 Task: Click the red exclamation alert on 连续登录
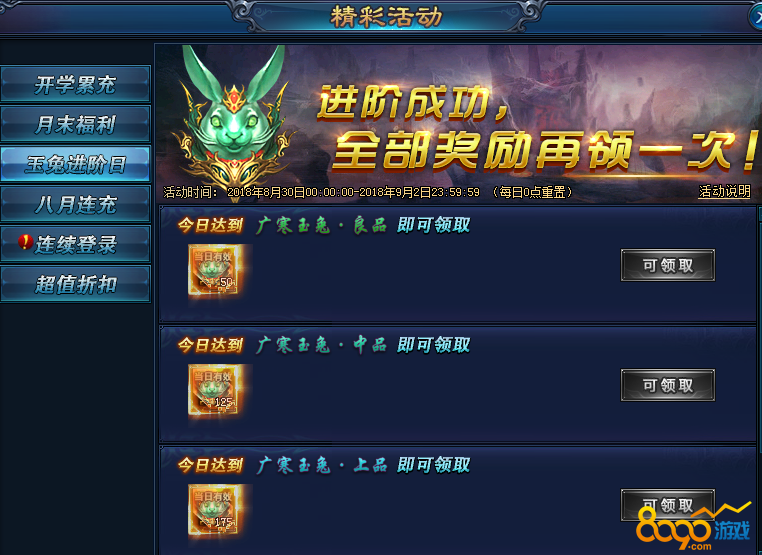point(25,242)
